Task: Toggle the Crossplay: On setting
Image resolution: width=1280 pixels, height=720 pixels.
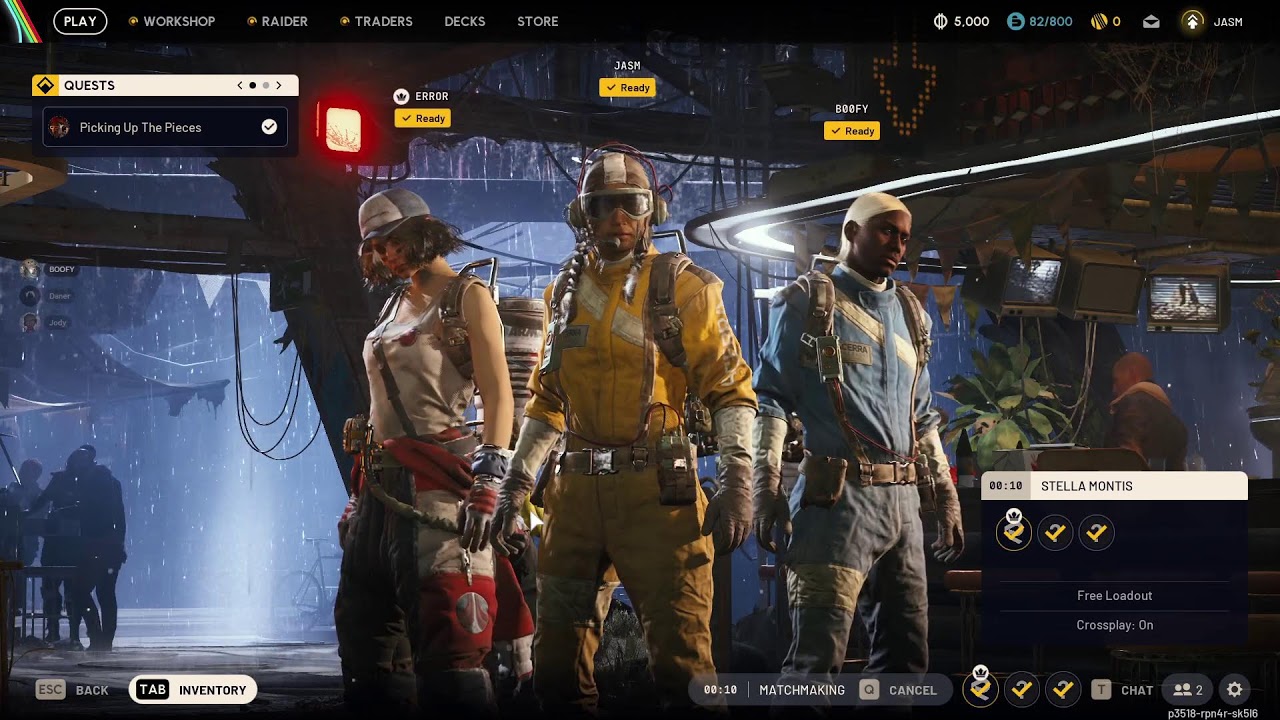Action: pos(1115,625)
